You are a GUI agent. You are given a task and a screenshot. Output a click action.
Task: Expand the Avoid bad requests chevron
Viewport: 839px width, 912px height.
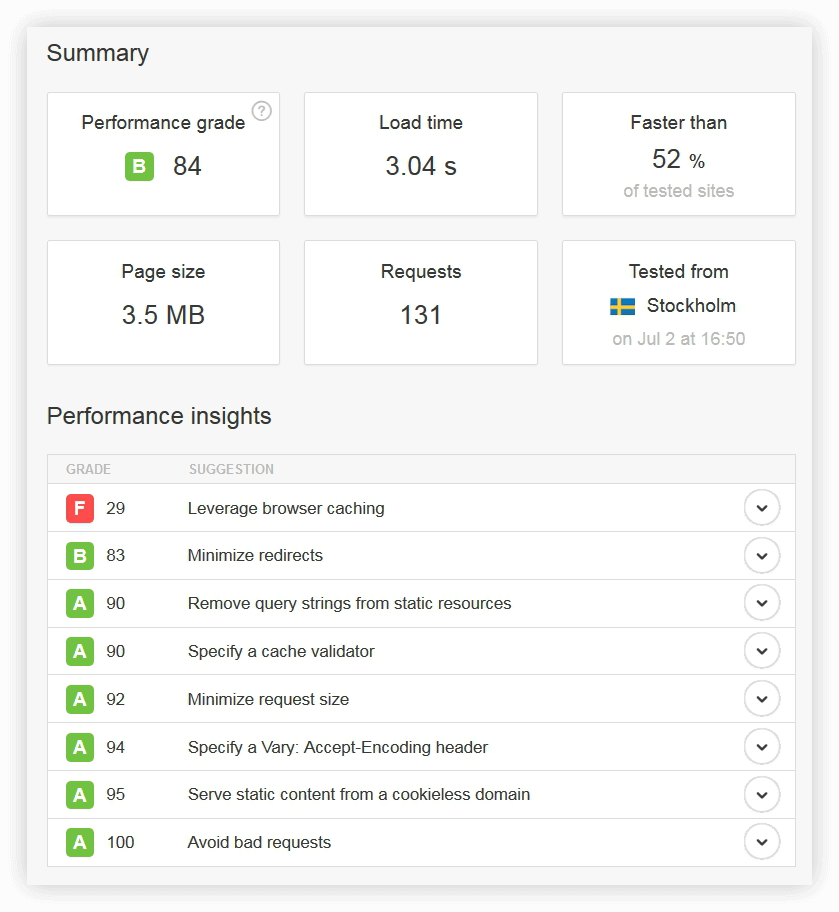(762, 842)
